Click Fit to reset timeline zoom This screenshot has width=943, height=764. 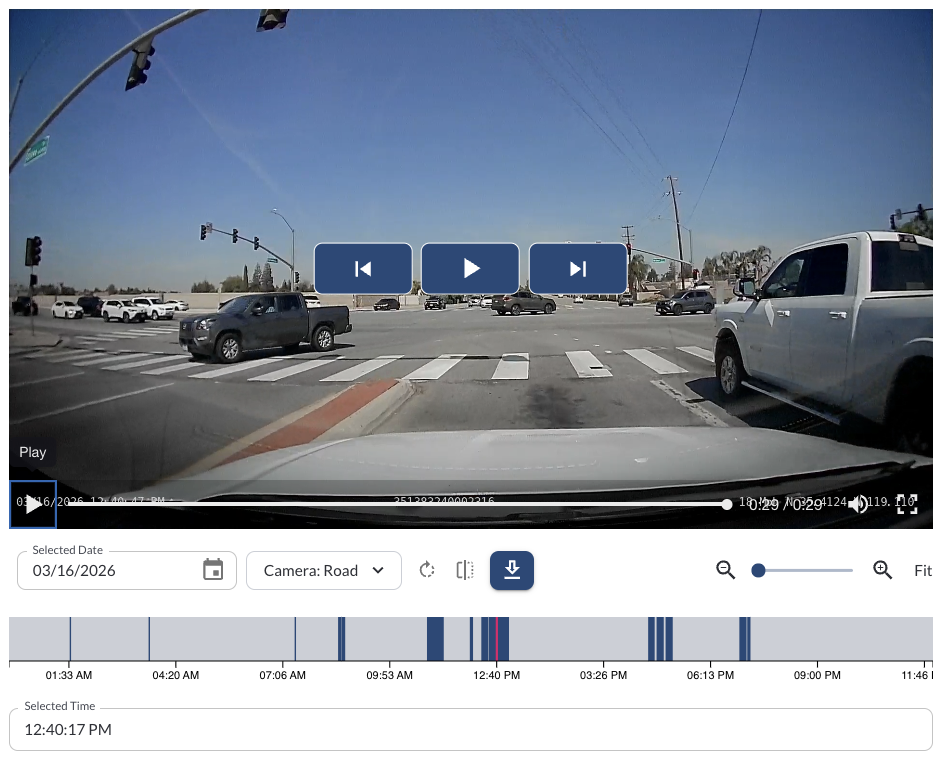pyautogui.click(x=922, y=571)
